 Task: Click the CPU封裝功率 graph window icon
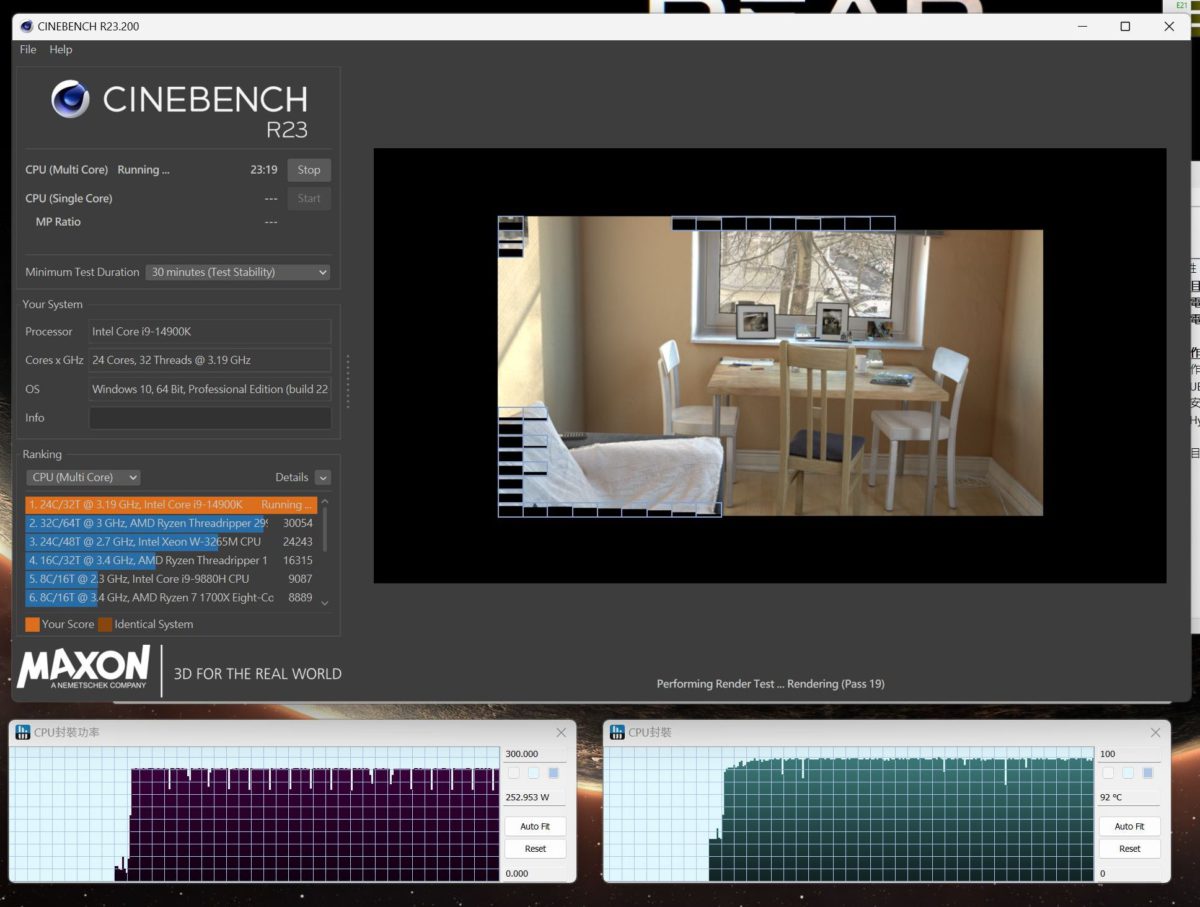(22, 733)
